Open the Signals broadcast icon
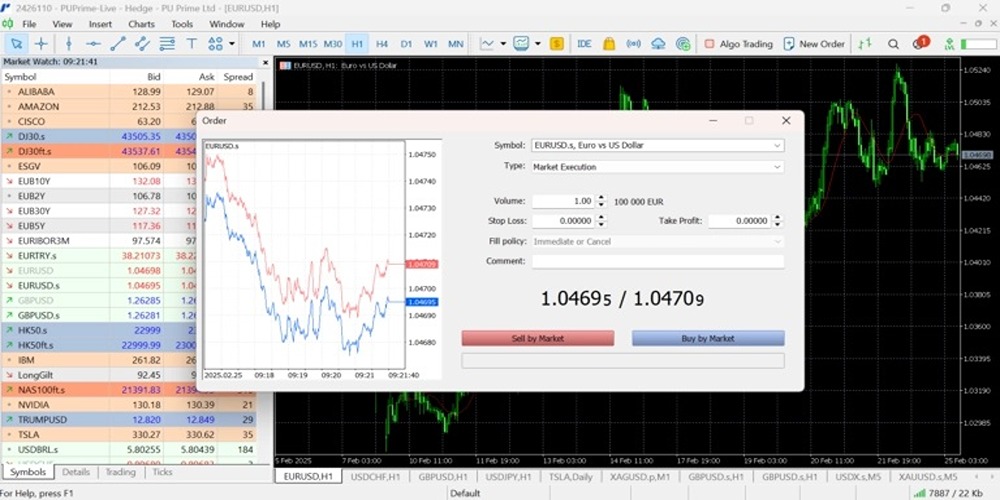The width and height of the screenshot is (1000, 500). point(633,44)
